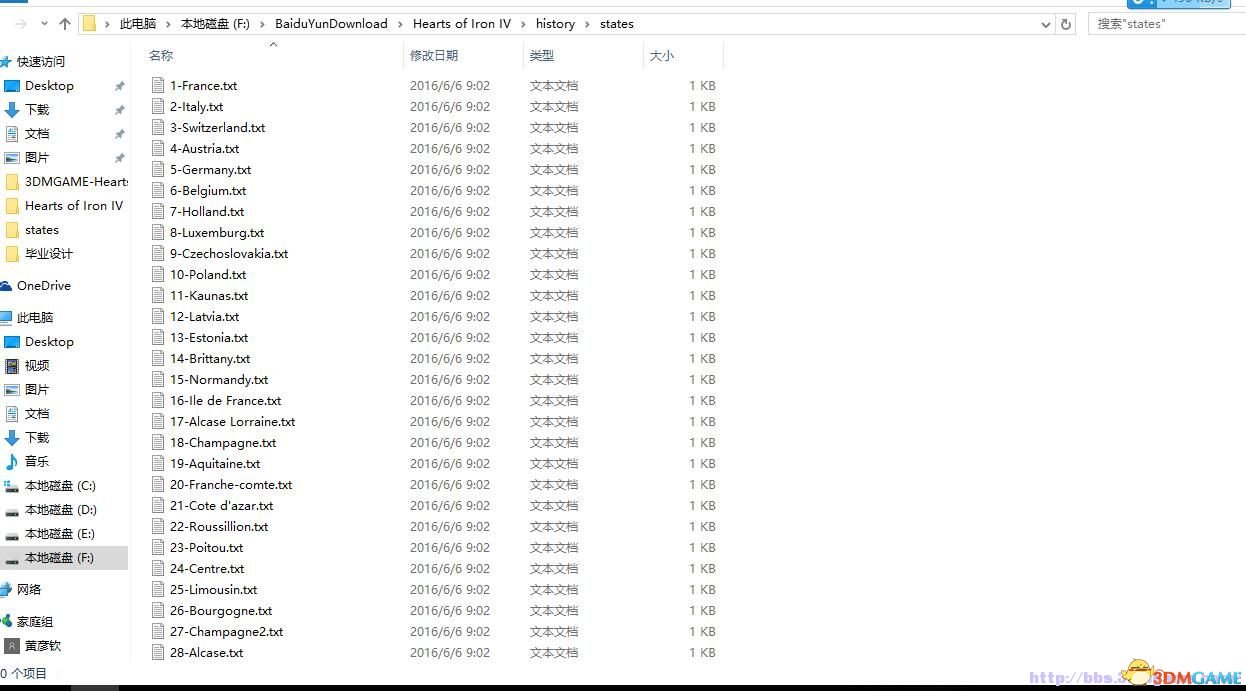Screen dimensions: 1246x691
Task: Open the Hearts of Iron IV sidebar folder
Action: [73, 206]
